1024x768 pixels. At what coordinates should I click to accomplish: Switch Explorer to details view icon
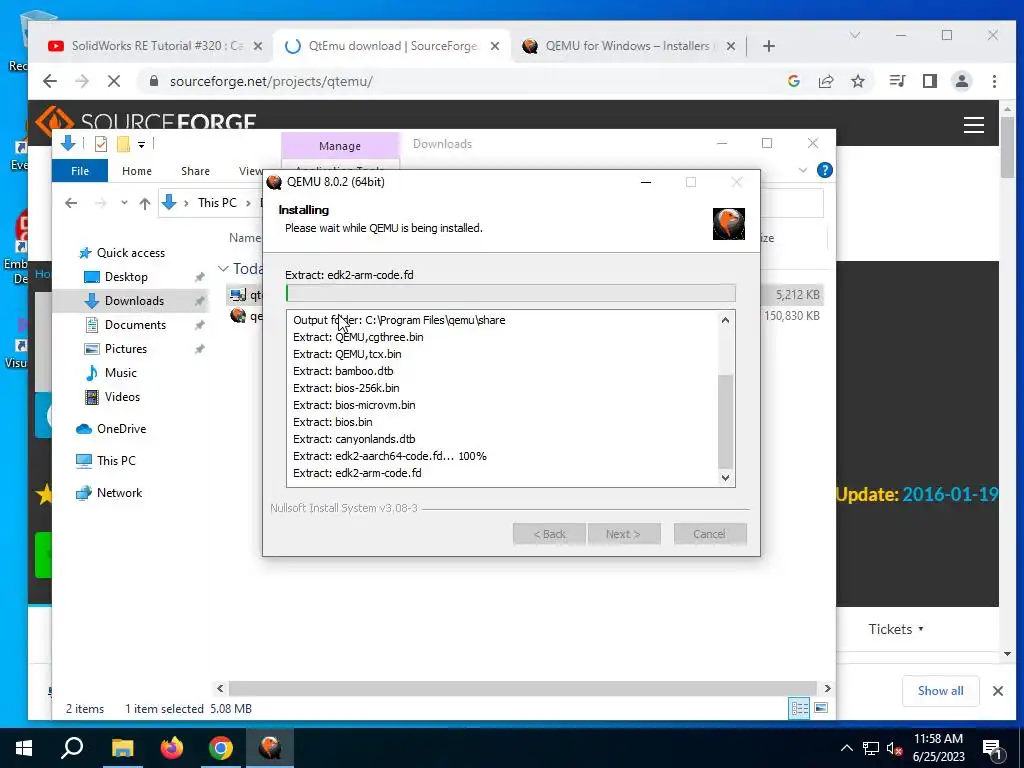799,709
